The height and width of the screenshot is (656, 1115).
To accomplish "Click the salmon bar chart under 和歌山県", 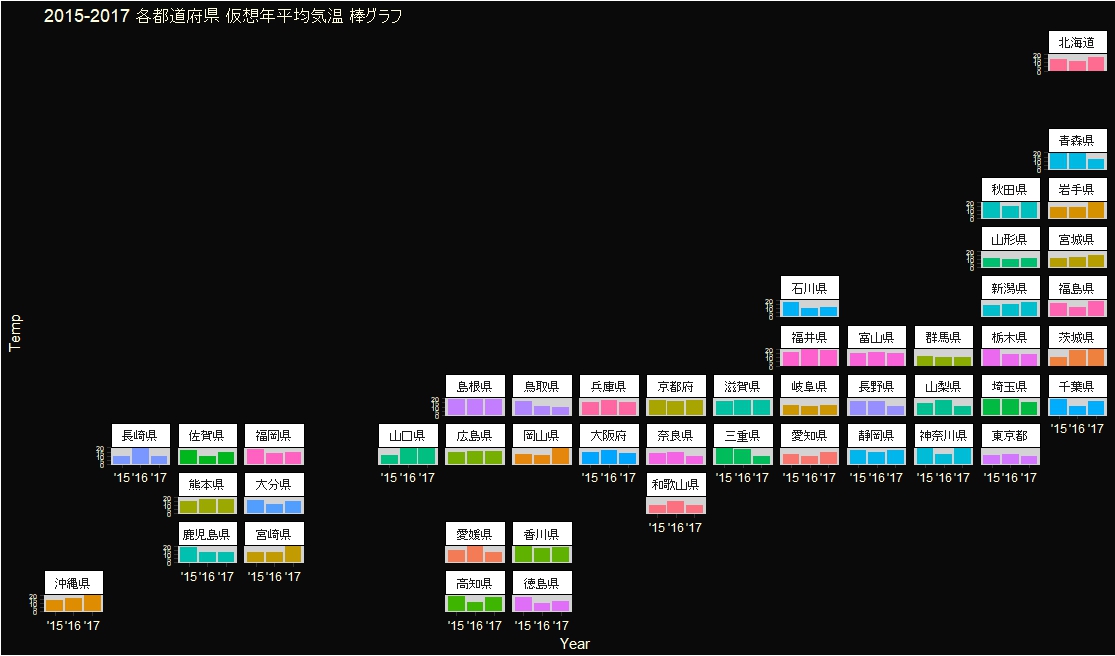I will point(676,505).
